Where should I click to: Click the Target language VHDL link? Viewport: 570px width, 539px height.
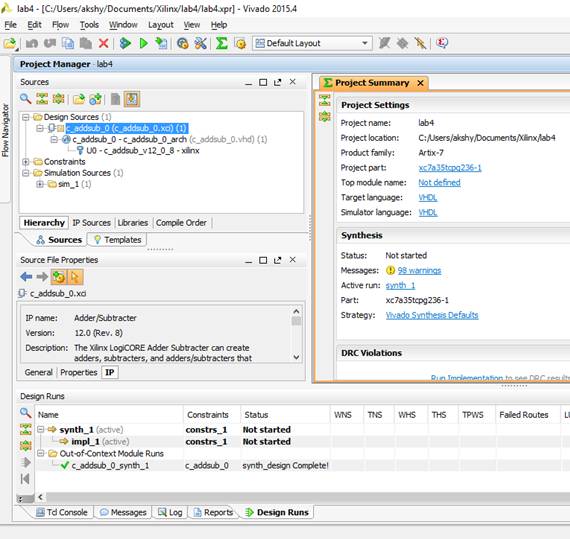tap(428, 197)
